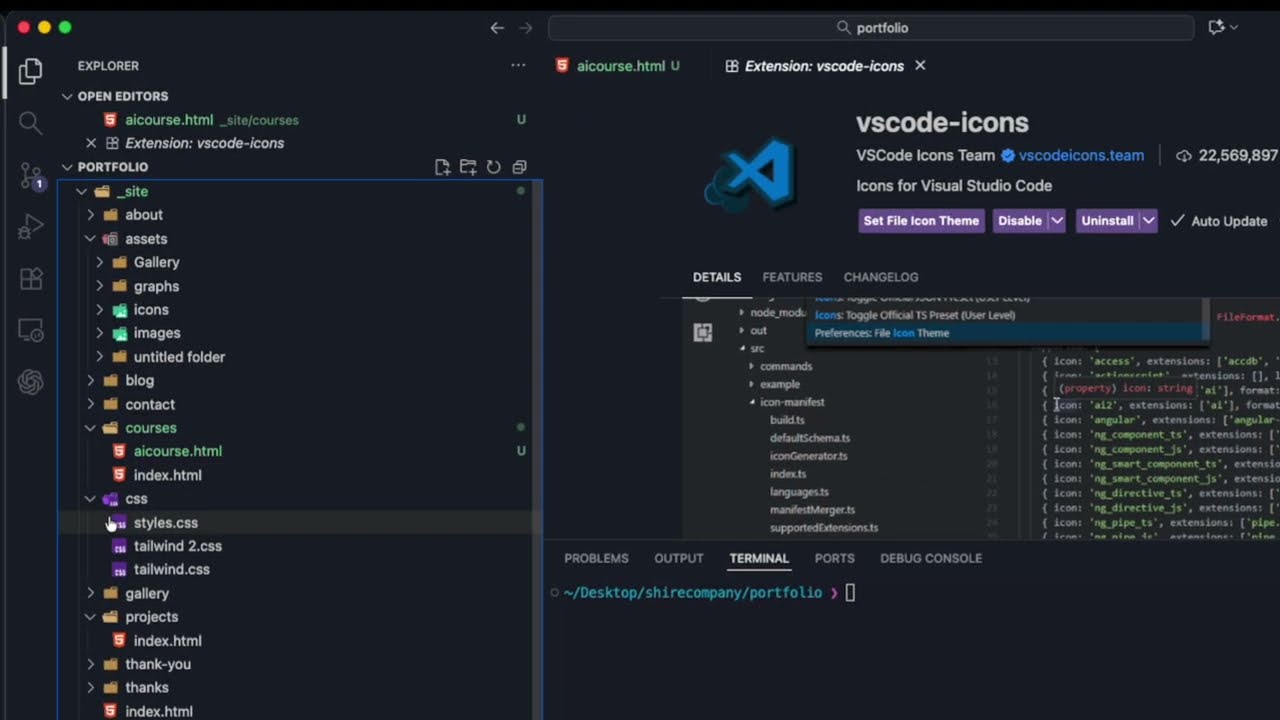Click the styles.css file icon

(119, 523)
